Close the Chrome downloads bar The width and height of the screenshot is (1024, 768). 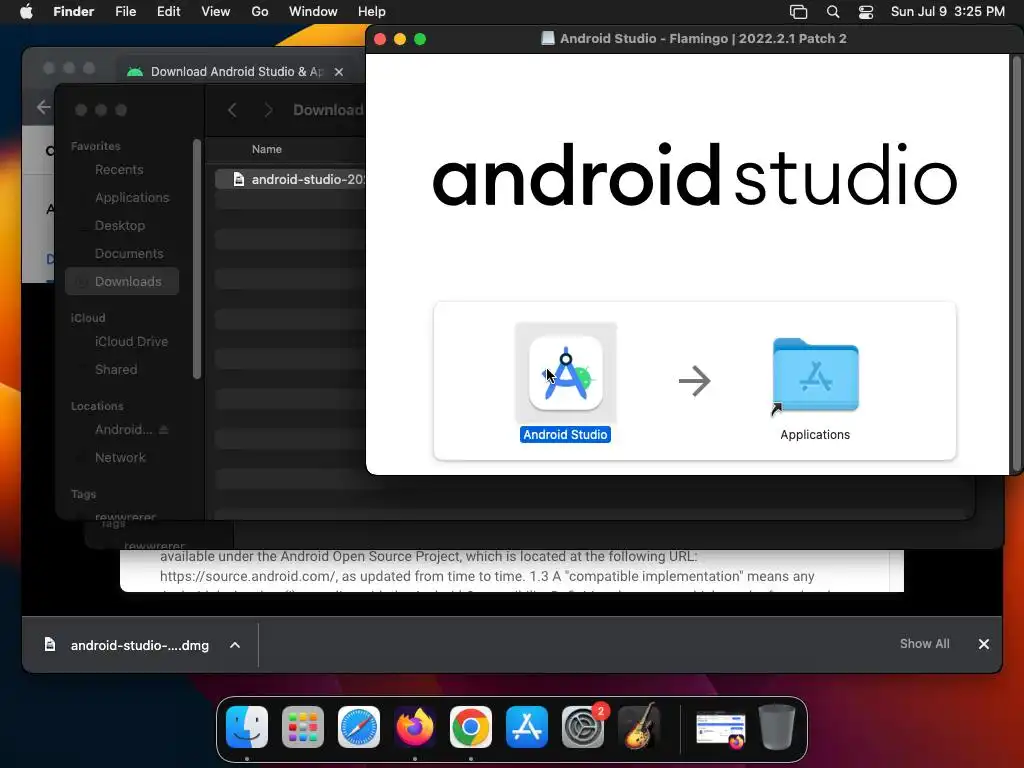pyautogui.click(x=984, y=645)
